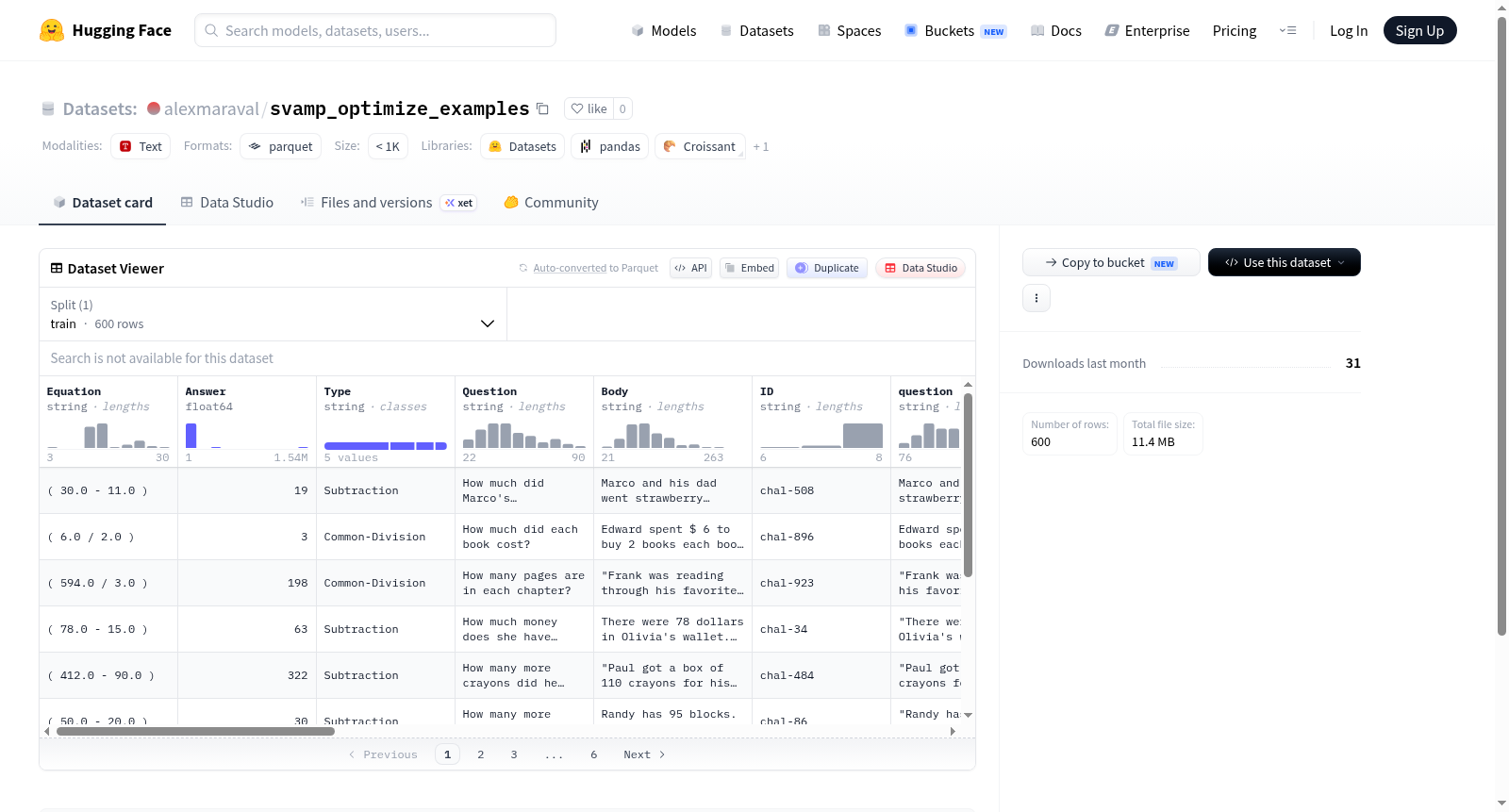The height and width of the screenshot is (812, 1509).
Task: Open the Auto-converted to Parquet link
Action: pos(570,268)
